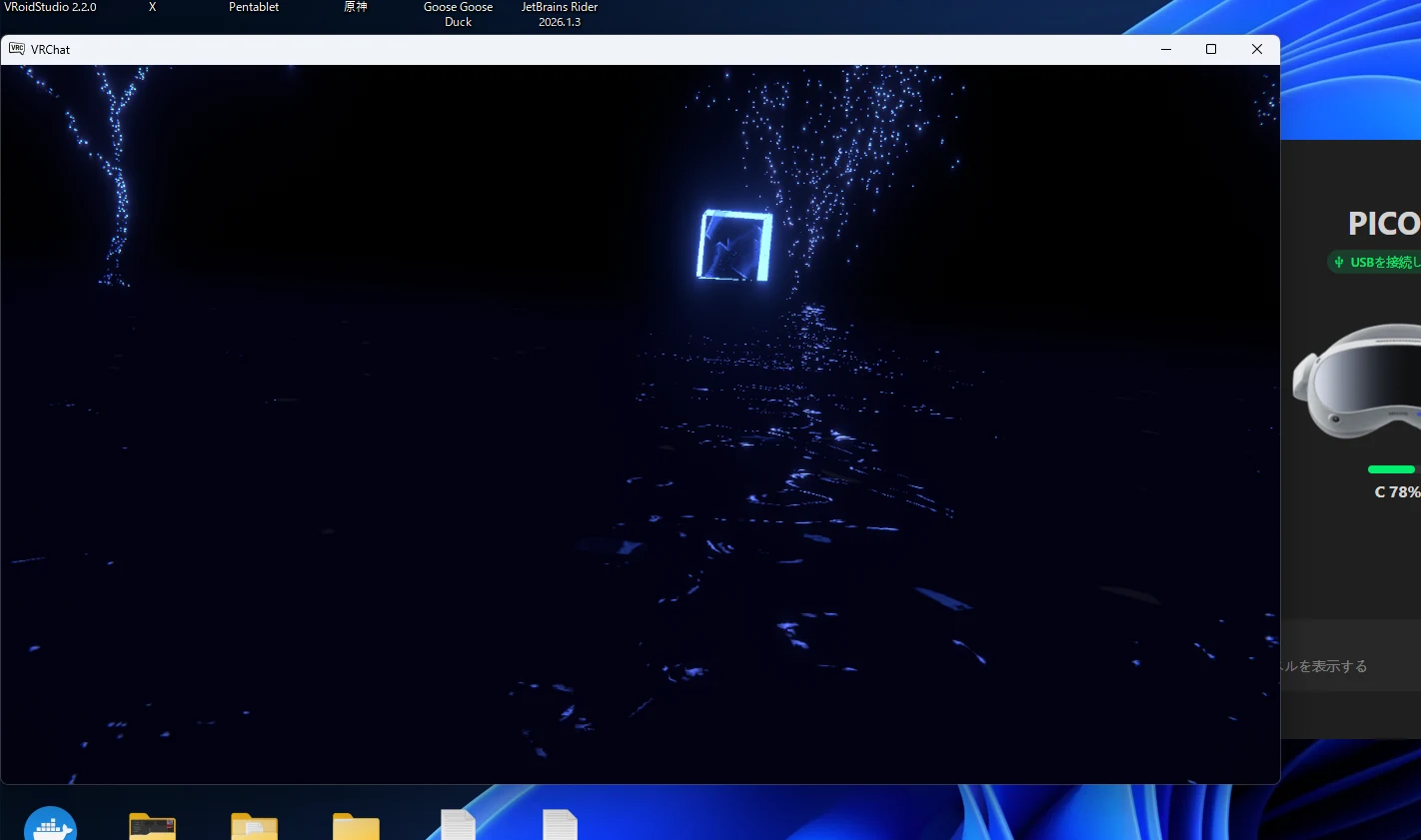
Task: Click the green battery bar in PICO window
Action: pyautogui.click(x=1391, y=469)
